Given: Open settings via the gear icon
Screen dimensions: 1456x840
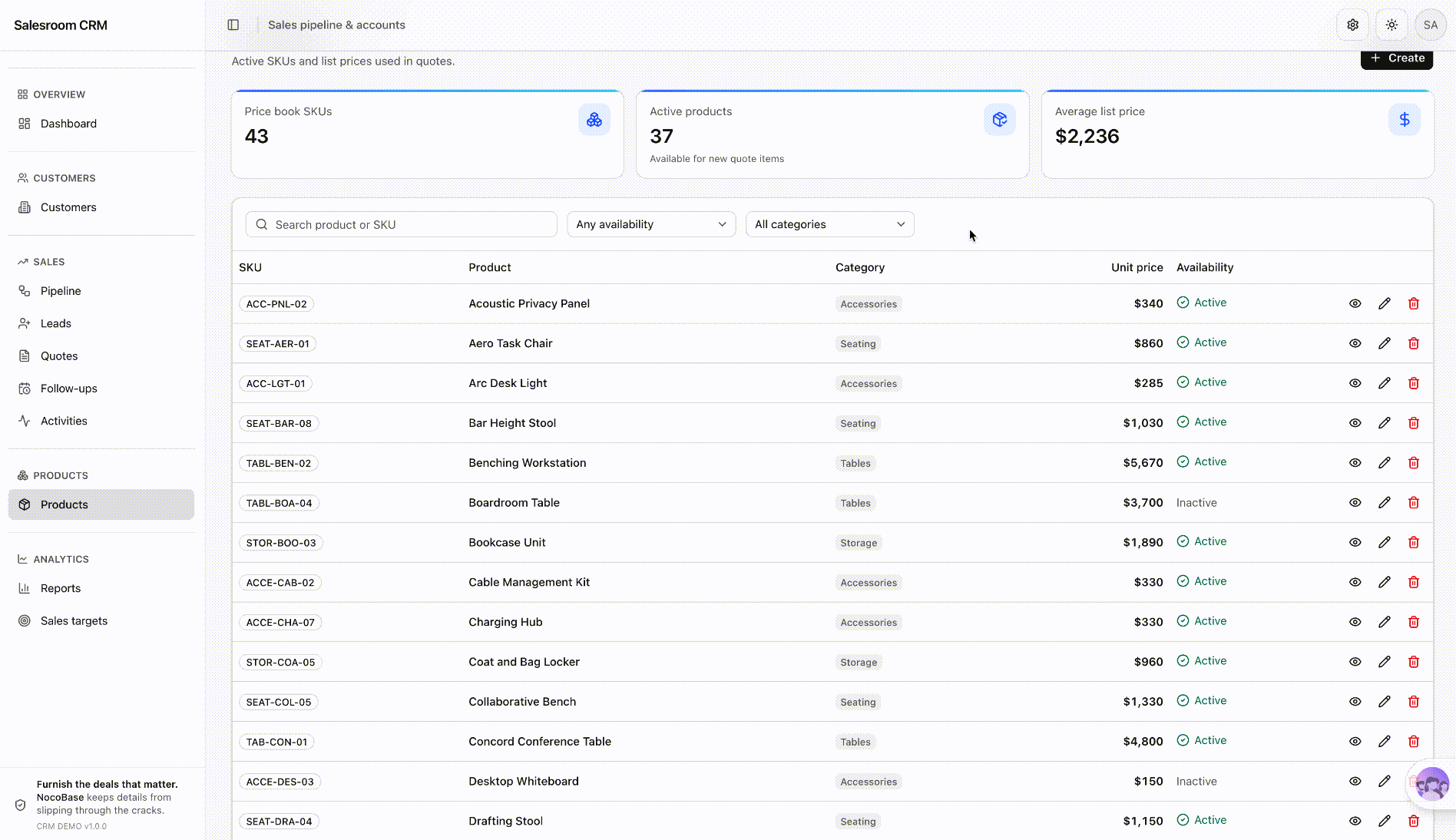Looking at the screenshot, I should tap(1353, 25).
